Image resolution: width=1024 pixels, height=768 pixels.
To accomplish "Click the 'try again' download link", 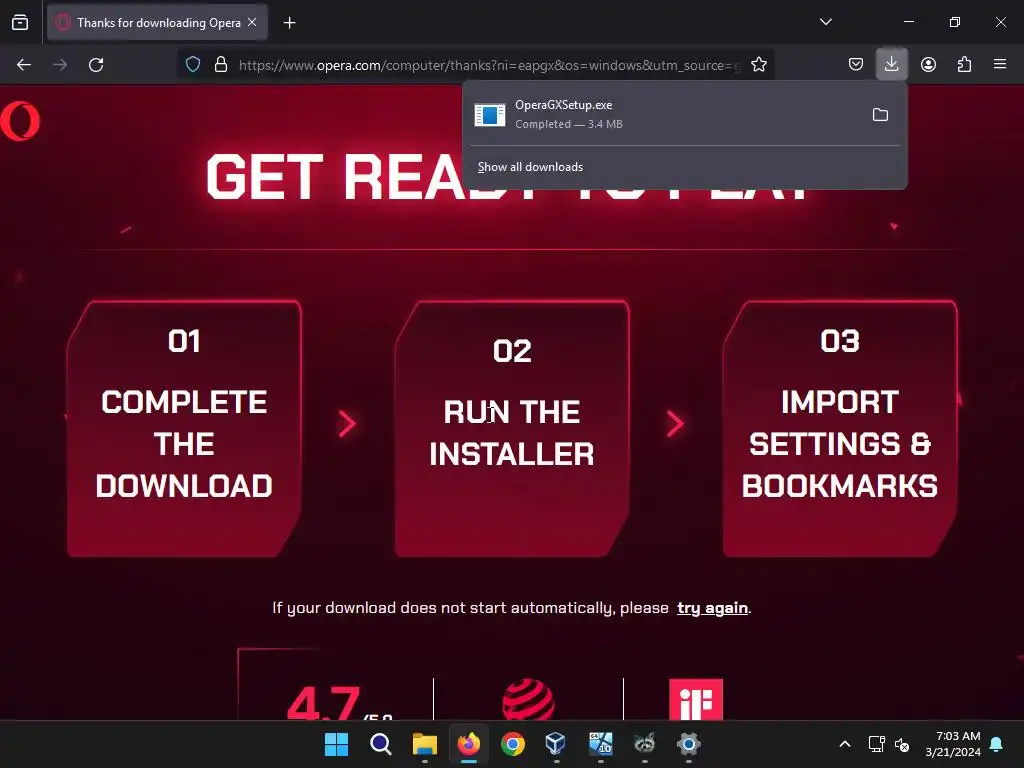I will (712, 608).
